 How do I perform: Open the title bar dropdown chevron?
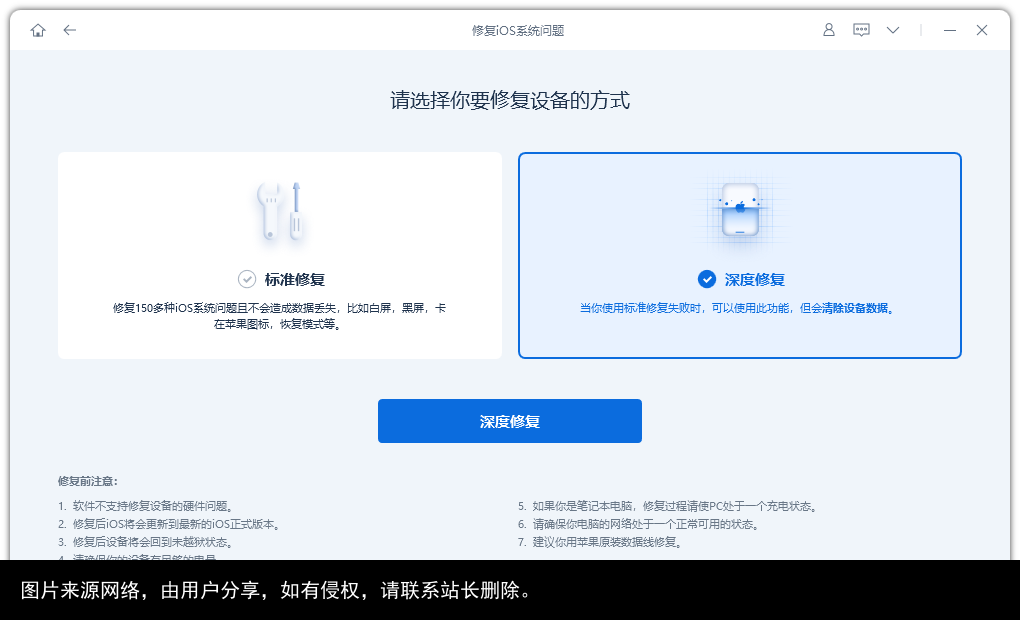(x=892, y=30)
